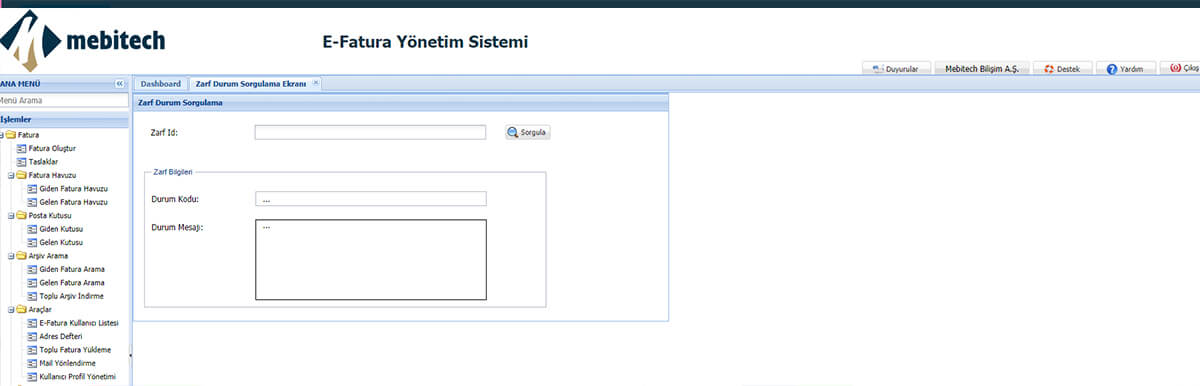Viewport: 1200px width, 386px height.
Task: Click the Giden Fatura Arama icon
Action: tap(32, 269)
